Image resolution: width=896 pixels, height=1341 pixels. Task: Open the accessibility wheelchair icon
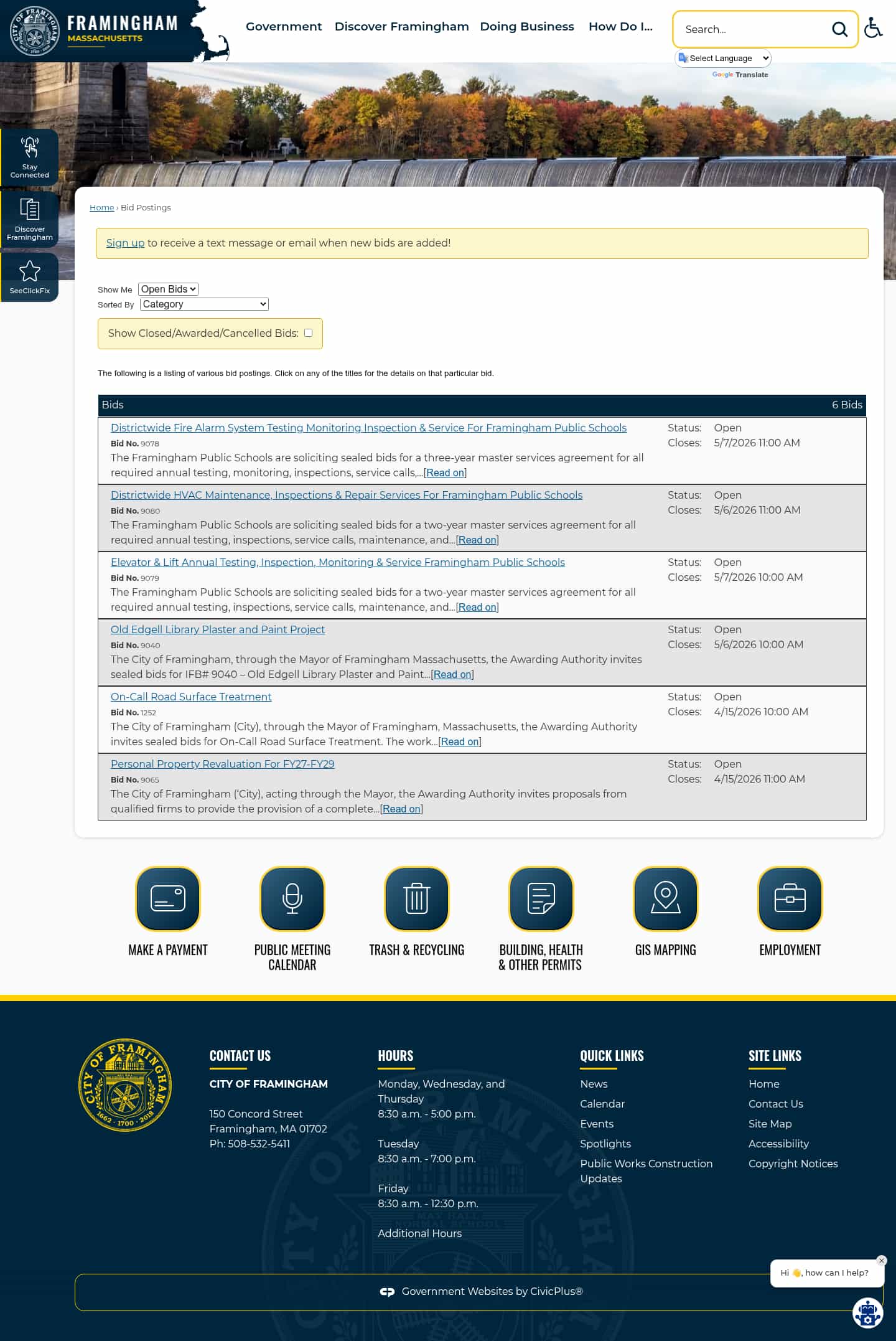click(874, 28)
